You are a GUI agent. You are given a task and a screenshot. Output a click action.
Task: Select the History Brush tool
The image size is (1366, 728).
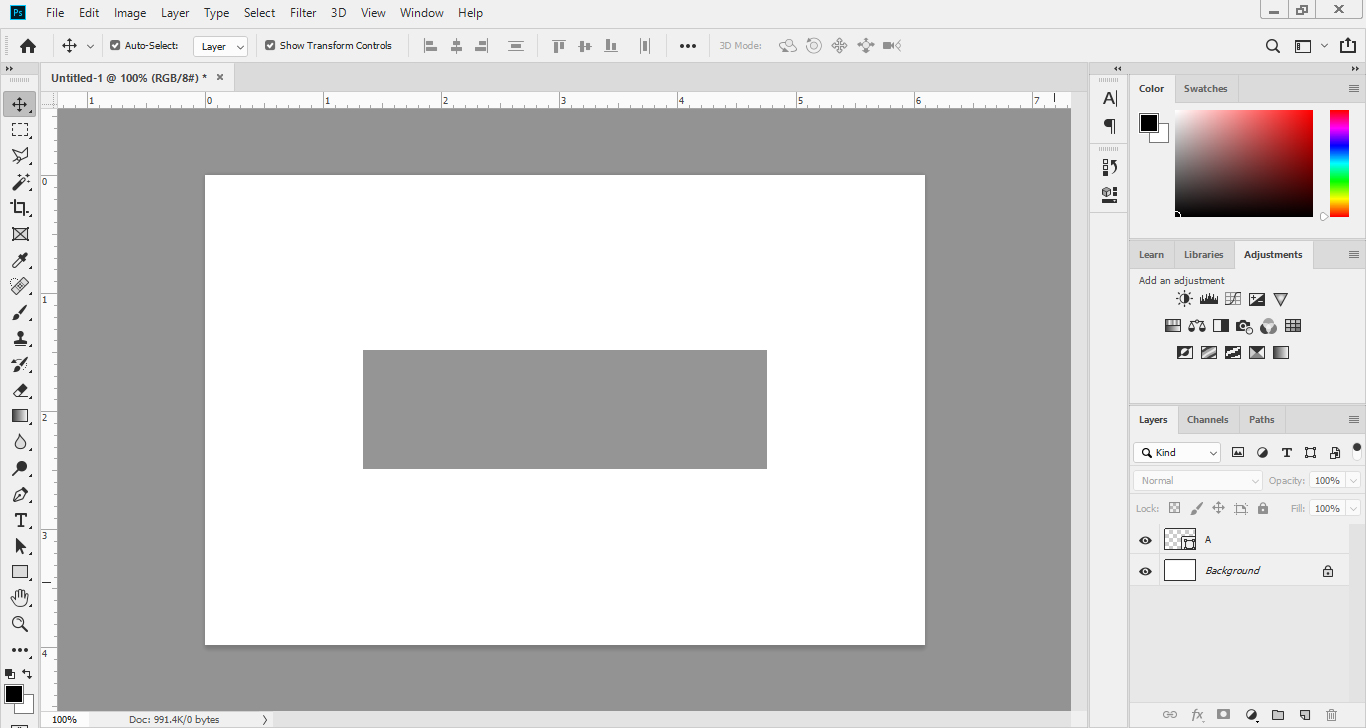point(19,364)
